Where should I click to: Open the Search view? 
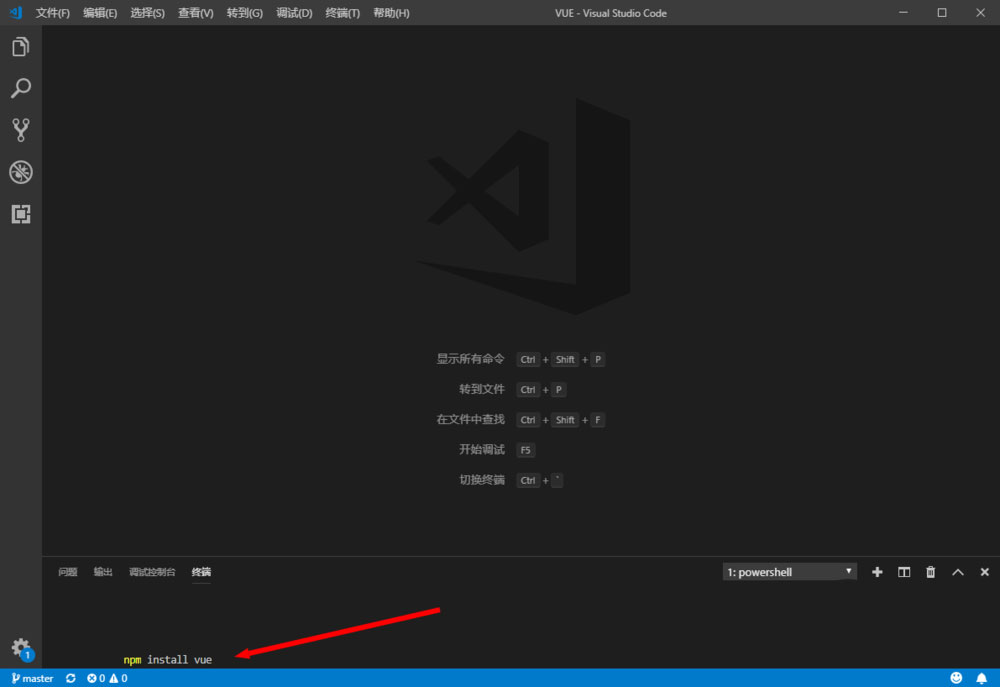21,88
